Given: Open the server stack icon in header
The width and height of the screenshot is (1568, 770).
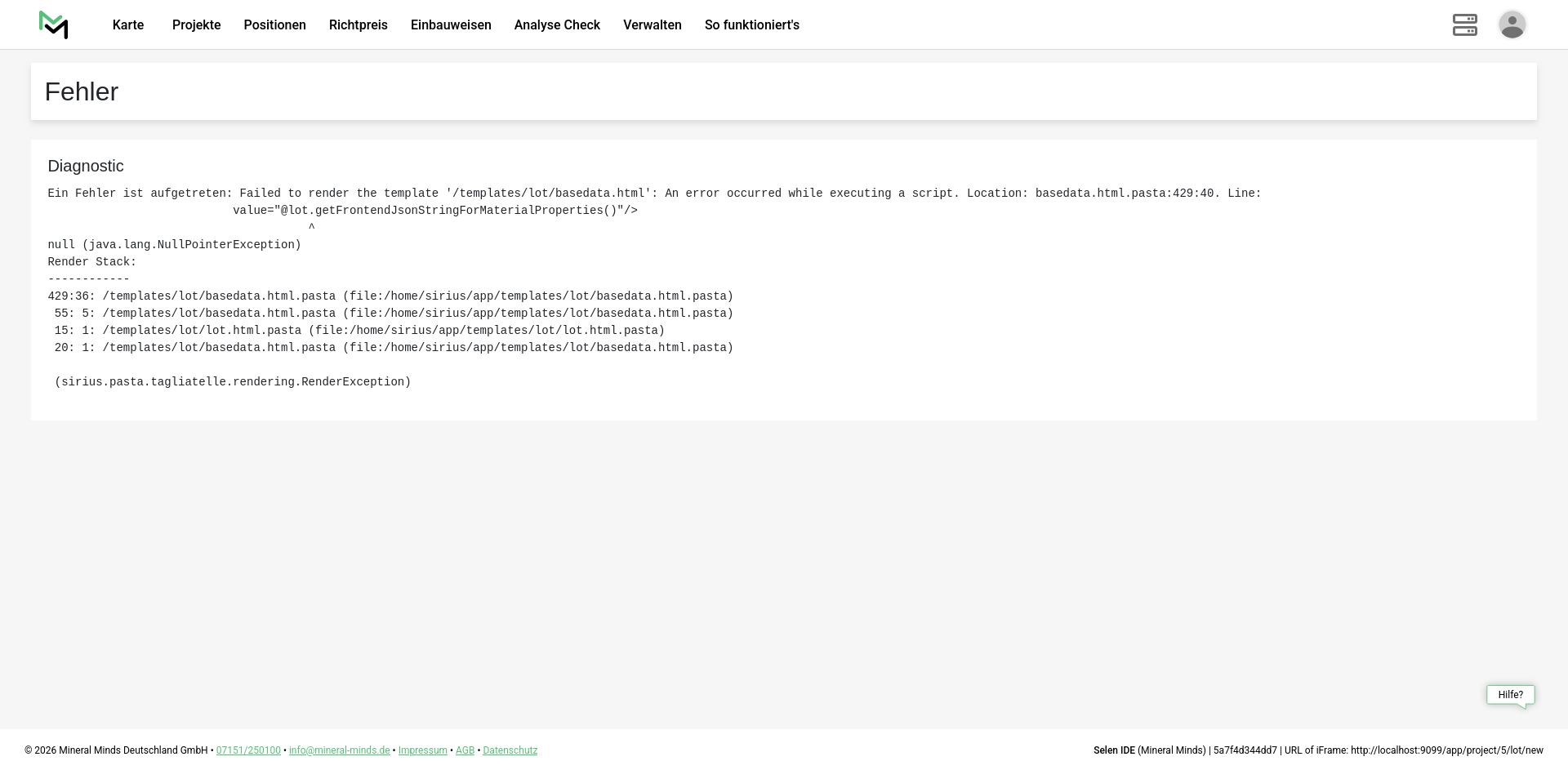Looking at the screenshot, I should (x=1464, y=25).
